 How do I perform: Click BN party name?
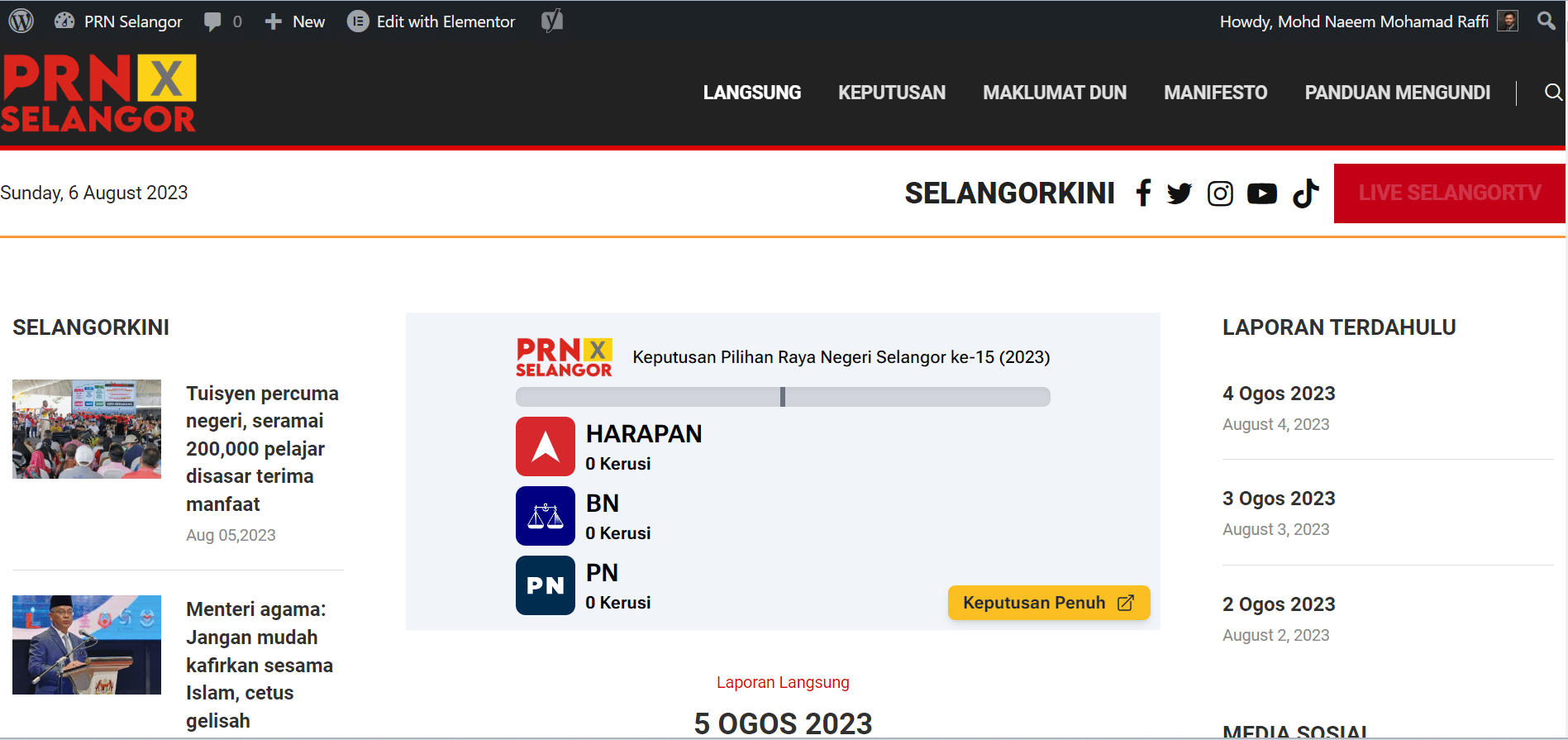click(603, 504)
